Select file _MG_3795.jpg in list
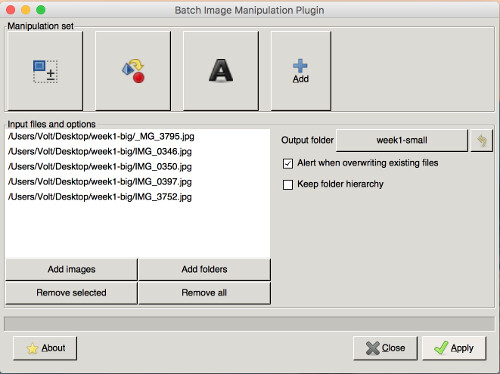 [137, 136]
